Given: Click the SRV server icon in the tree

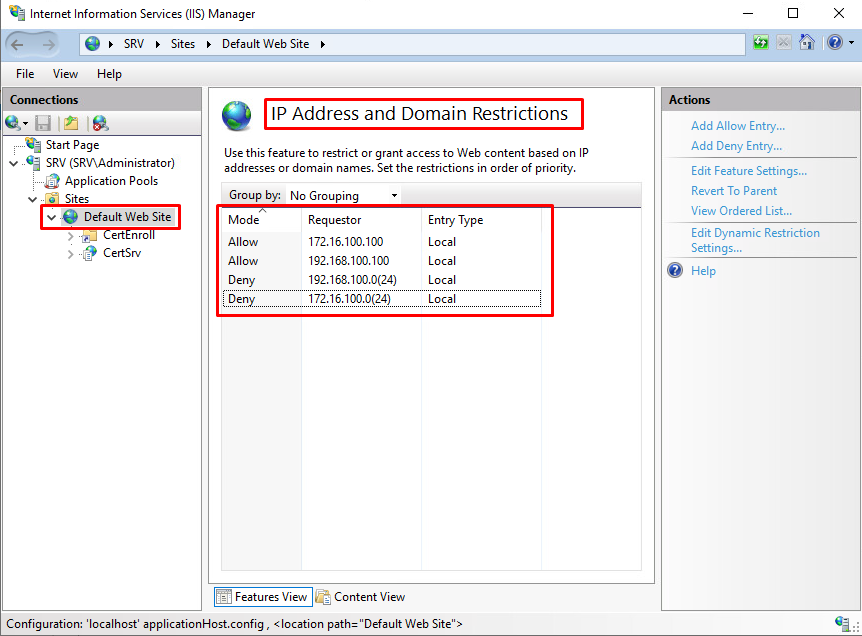Looking at the screenshot, I should pyautogui.click(x=34, y=163).
